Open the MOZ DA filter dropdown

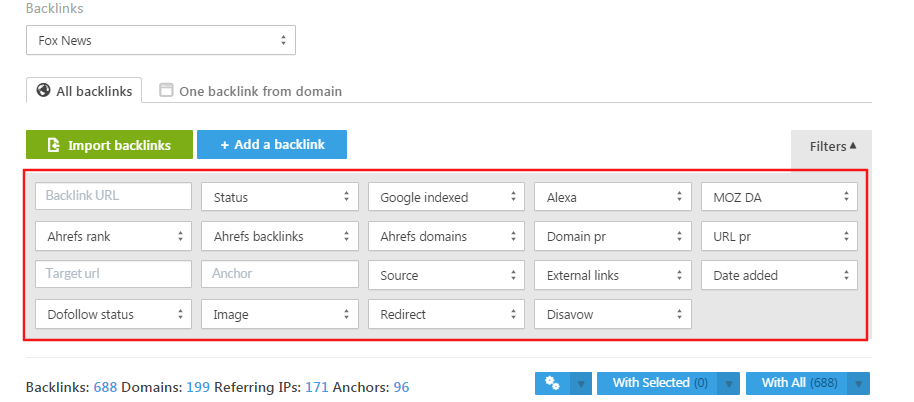click(x=779, y=197)
